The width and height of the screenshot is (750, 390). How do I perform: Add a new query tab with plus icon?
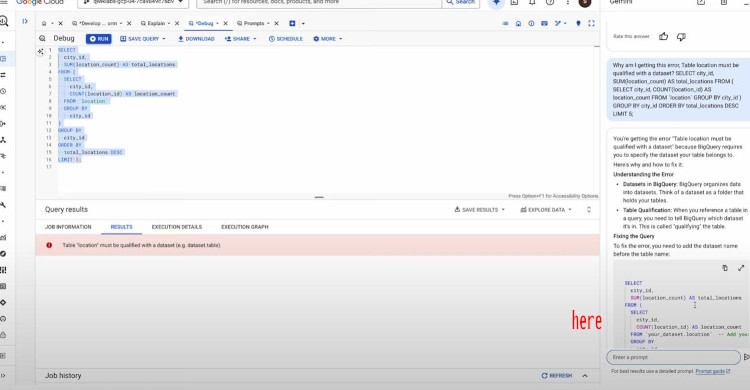(x=292, y=23)
